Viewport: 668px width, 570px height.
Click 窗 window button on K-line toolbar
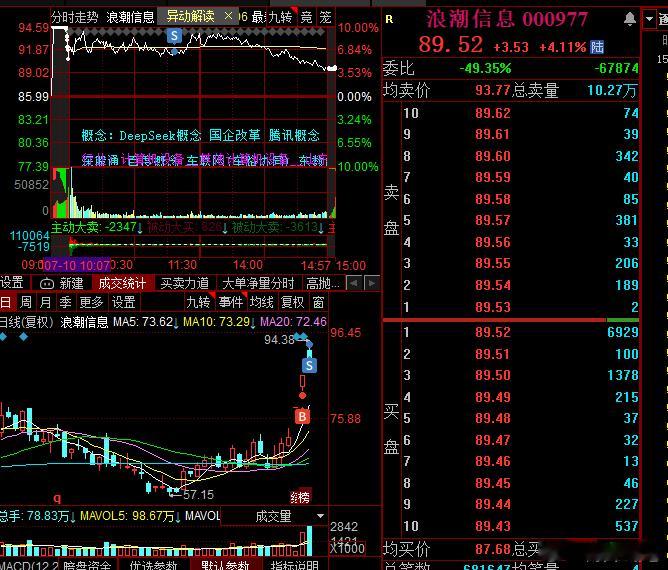318,302
